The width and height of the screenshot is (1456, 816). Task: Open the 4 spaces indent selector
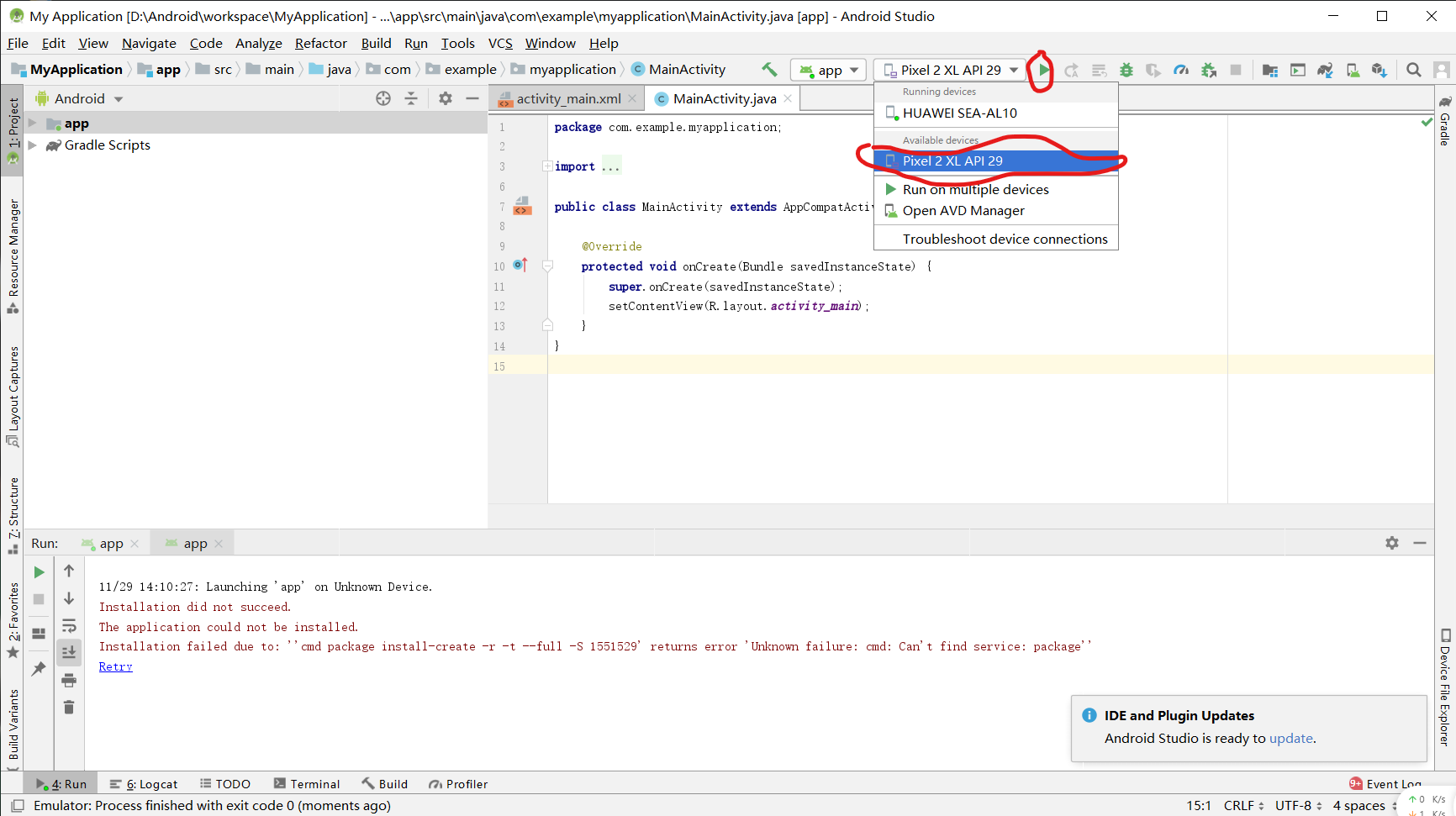(1365, 805)
